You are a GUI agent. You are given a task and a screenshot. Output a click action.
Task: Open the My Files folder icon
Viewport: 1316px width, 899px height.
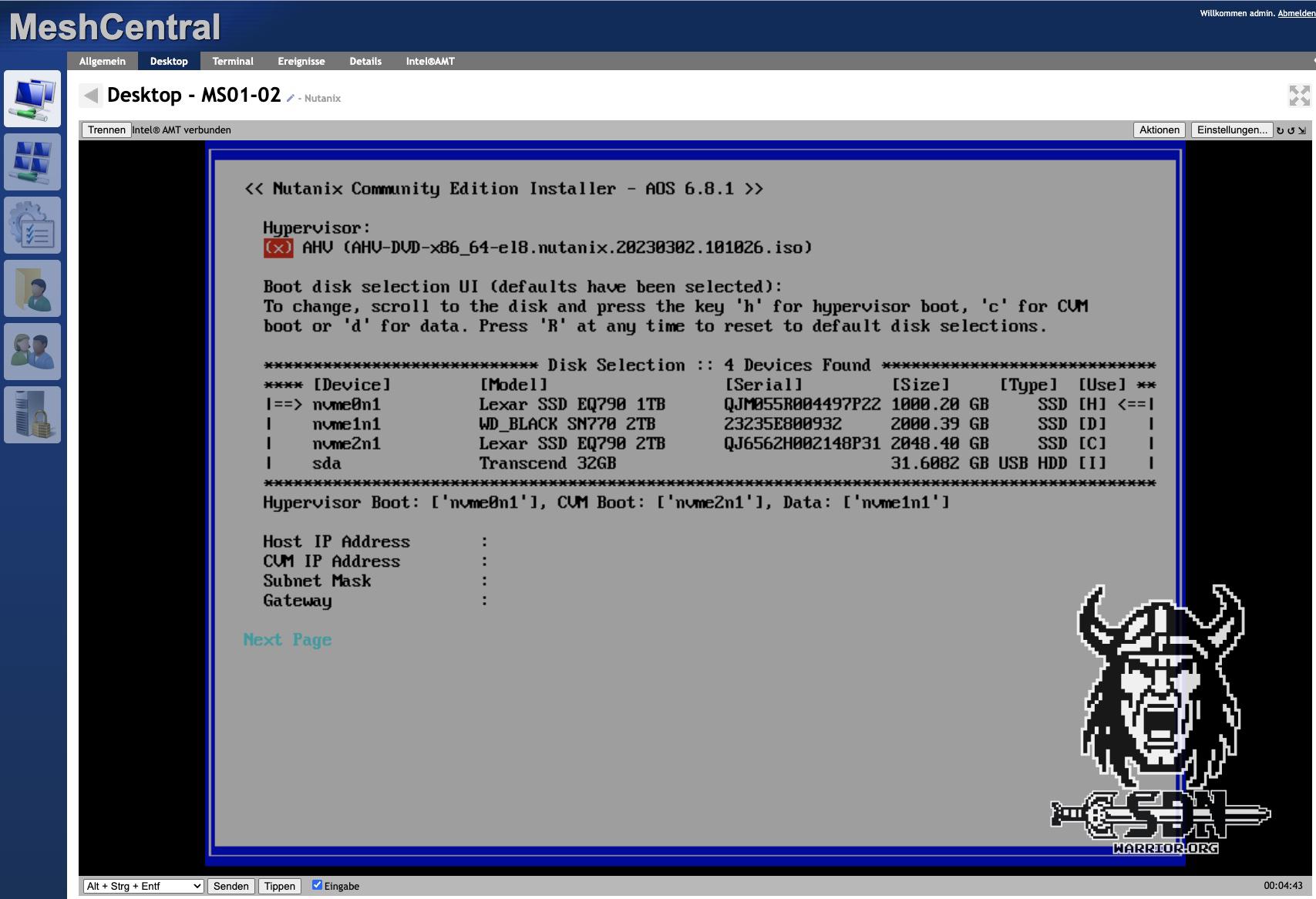point(32,288)
